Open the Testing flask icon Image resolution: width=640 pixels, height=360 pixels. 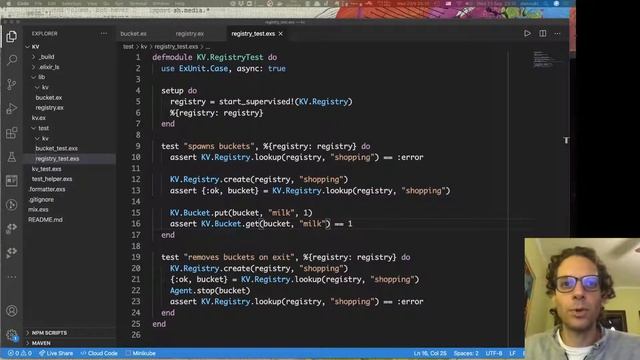[x=12, y=157]
